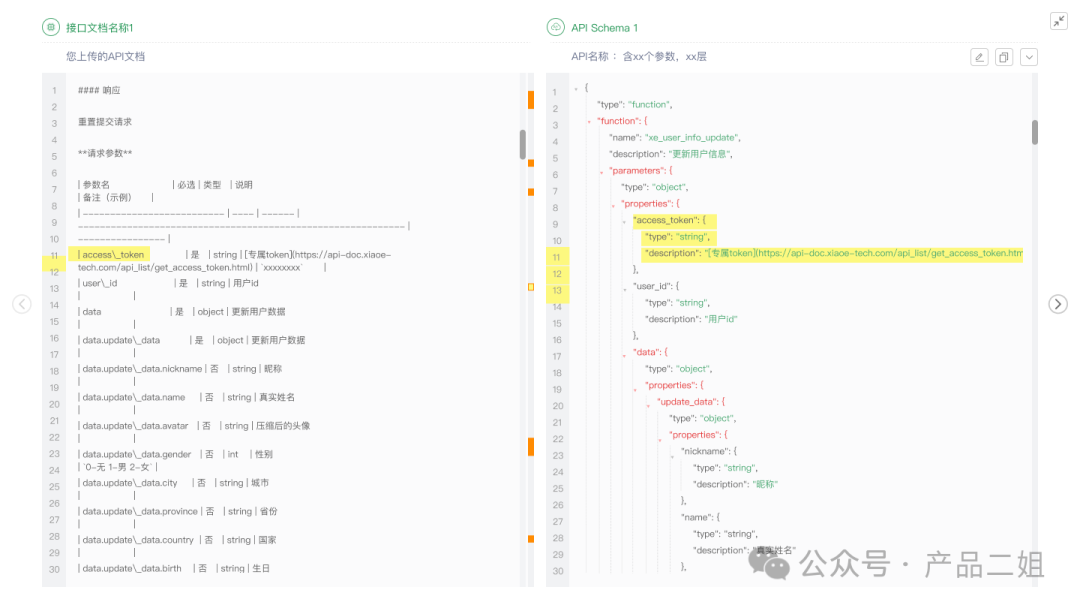The image size is (1080, 608).
Task: Collapse the root JSON brace on line 1
Action: (x=576, y=89)
